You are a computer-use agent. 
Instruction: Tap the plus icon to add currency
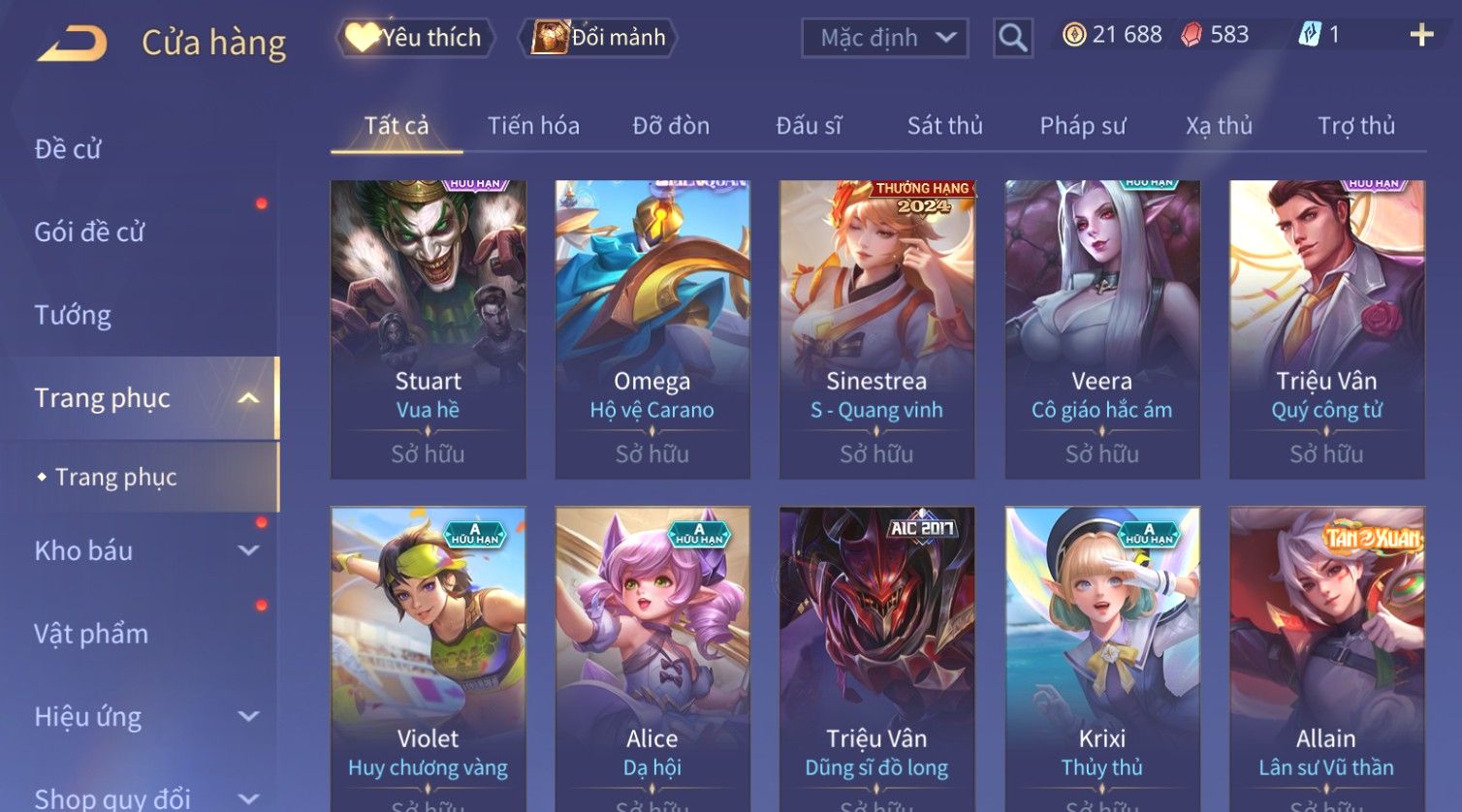pos(1421,36)
